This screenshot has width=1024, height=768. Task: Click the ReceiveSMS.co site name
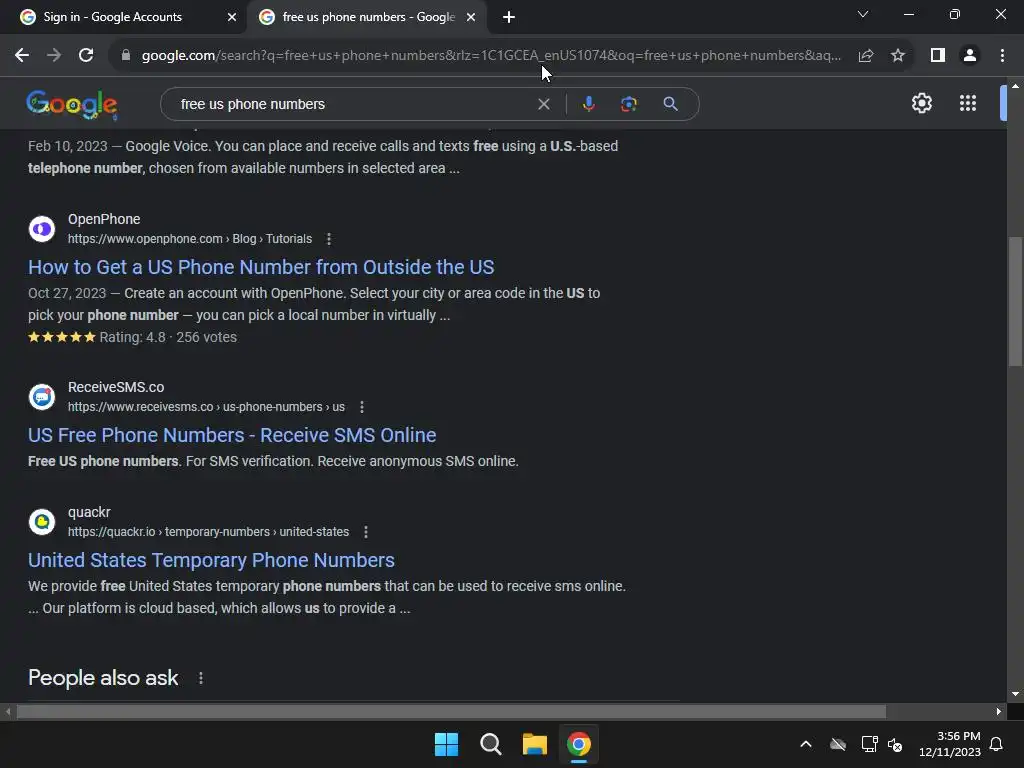pos(116,387)
